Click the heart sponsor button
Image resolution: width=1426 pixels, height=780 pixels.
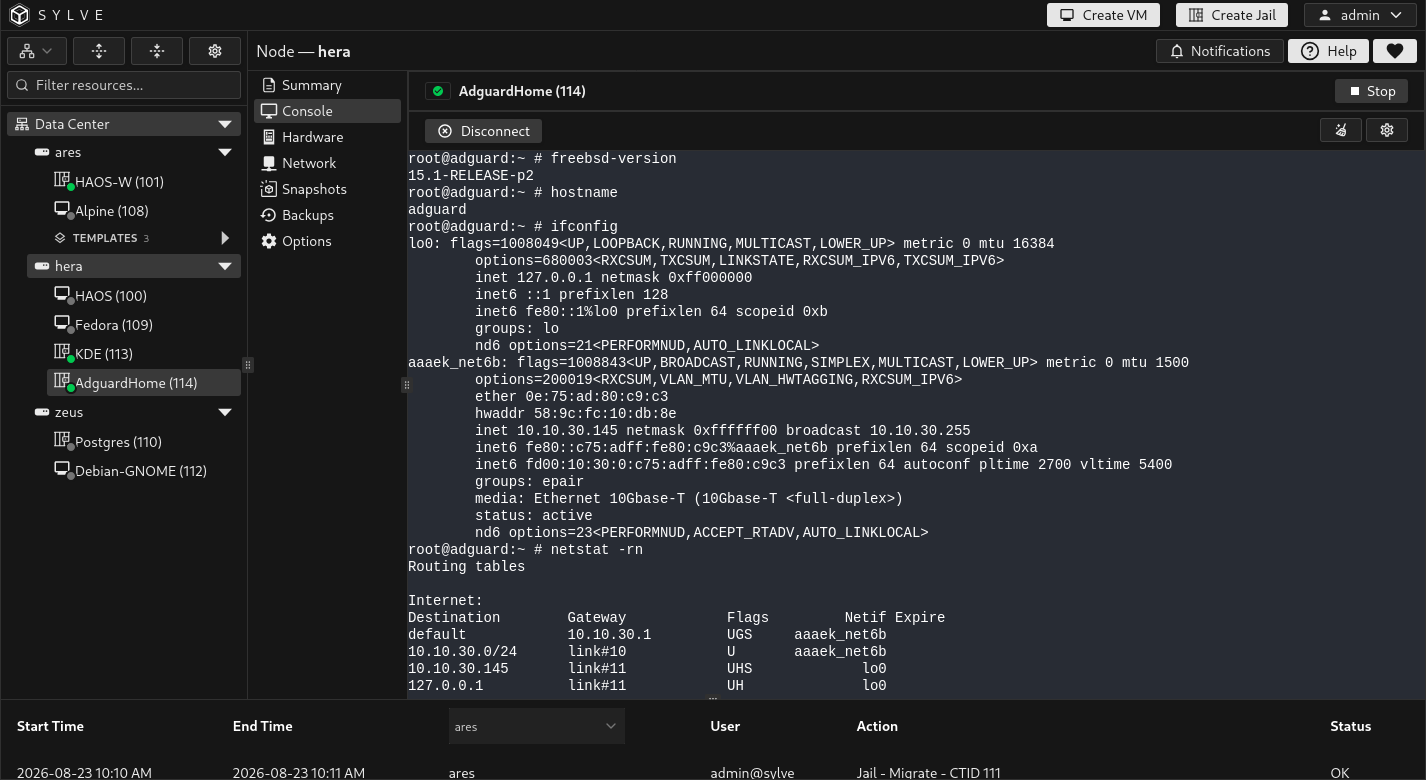1394,51
